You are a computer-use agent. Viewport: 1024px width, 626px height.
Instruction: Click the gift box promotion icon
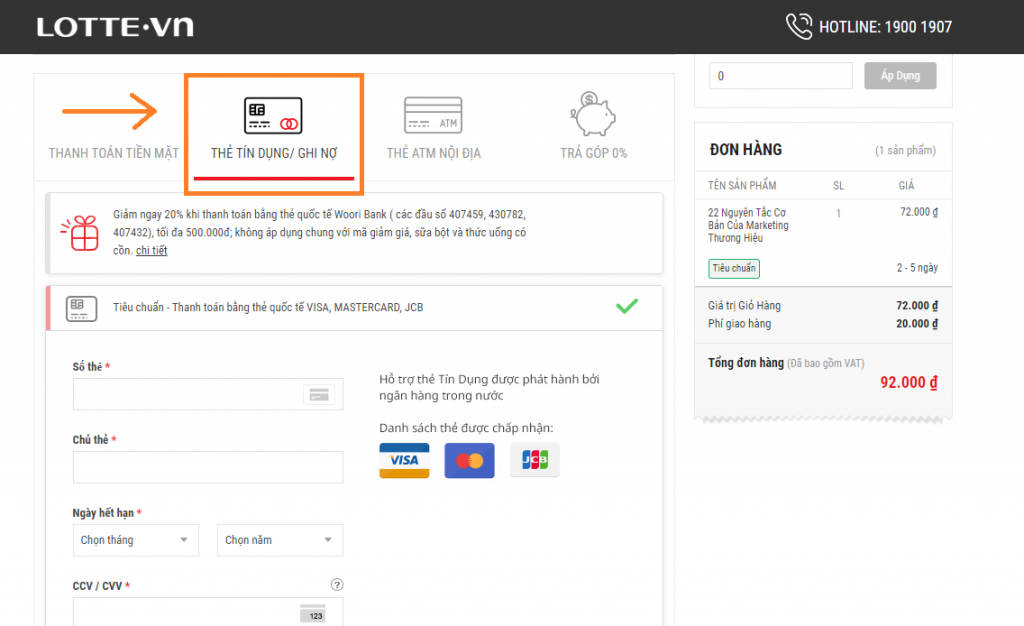pos(79,232)
